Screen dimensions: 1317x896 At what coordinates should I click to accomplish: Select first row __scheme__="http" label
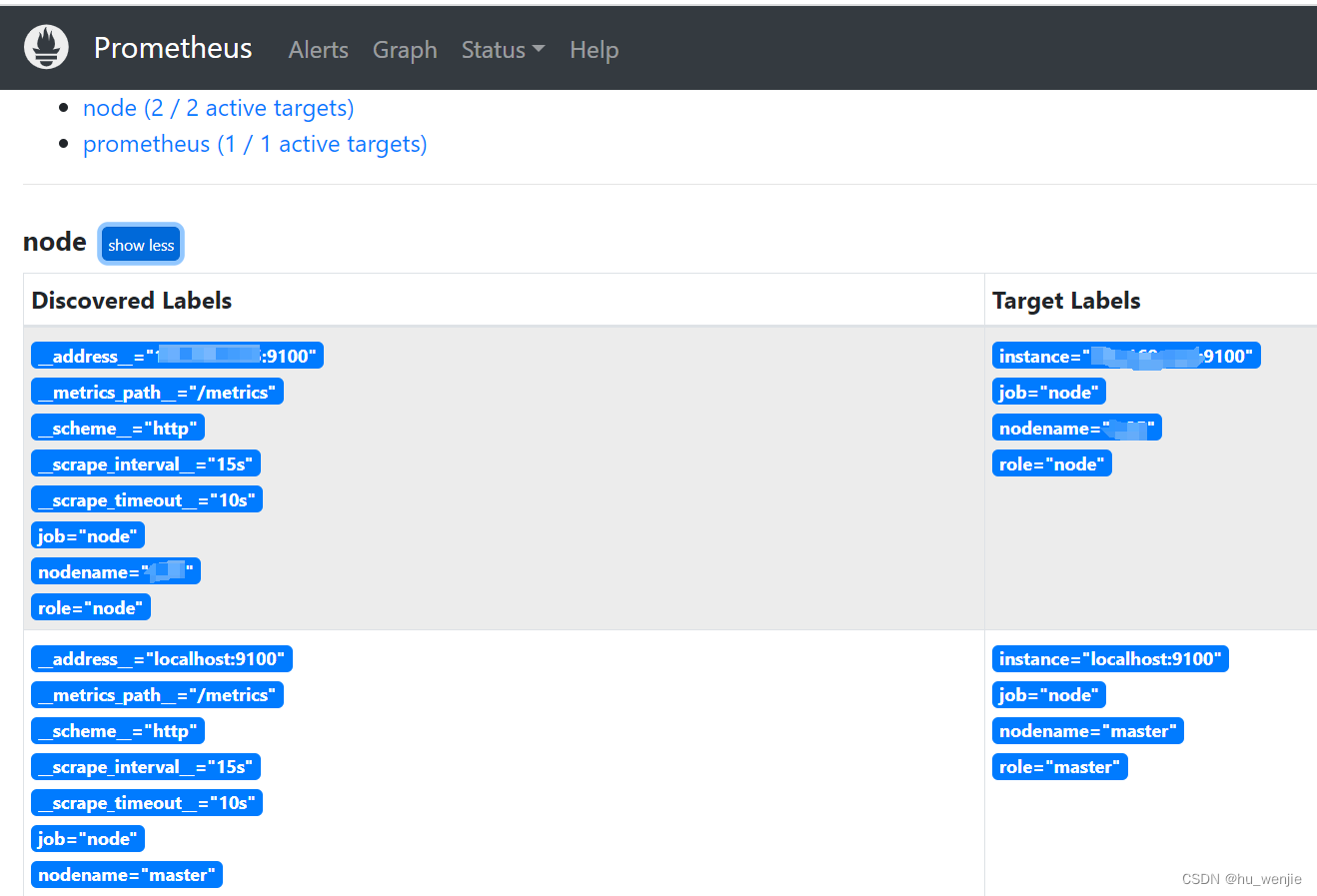click(x=118, y=428)
